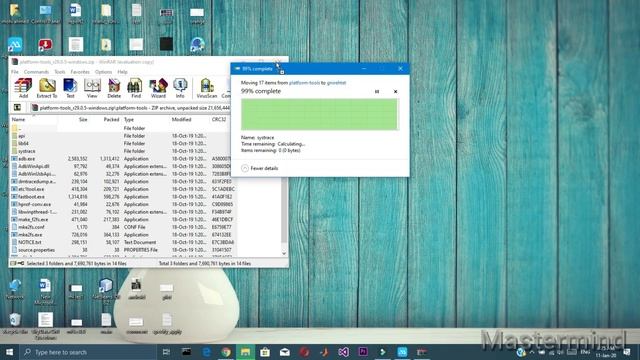This screenshot has width=640, height=360.
Task: Click the platform-tools source link
Action: click(304, 82)
